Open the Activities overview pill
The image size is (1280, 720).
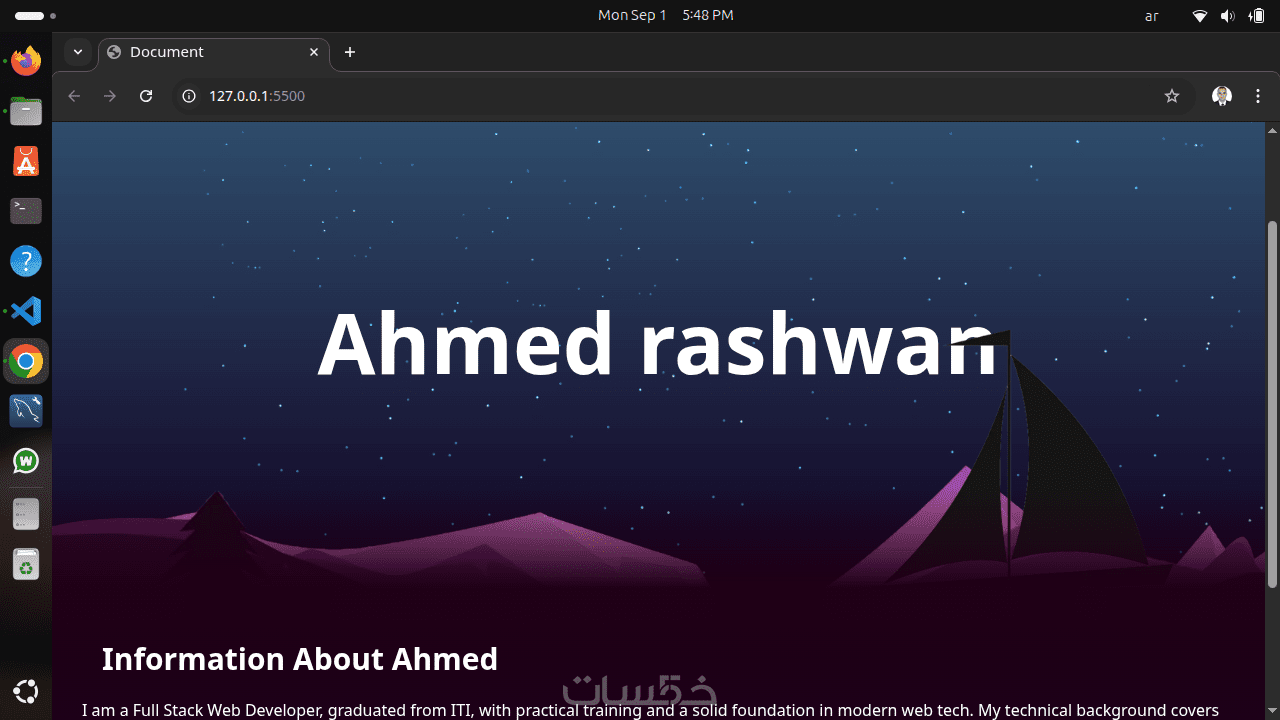click(36, 16)
